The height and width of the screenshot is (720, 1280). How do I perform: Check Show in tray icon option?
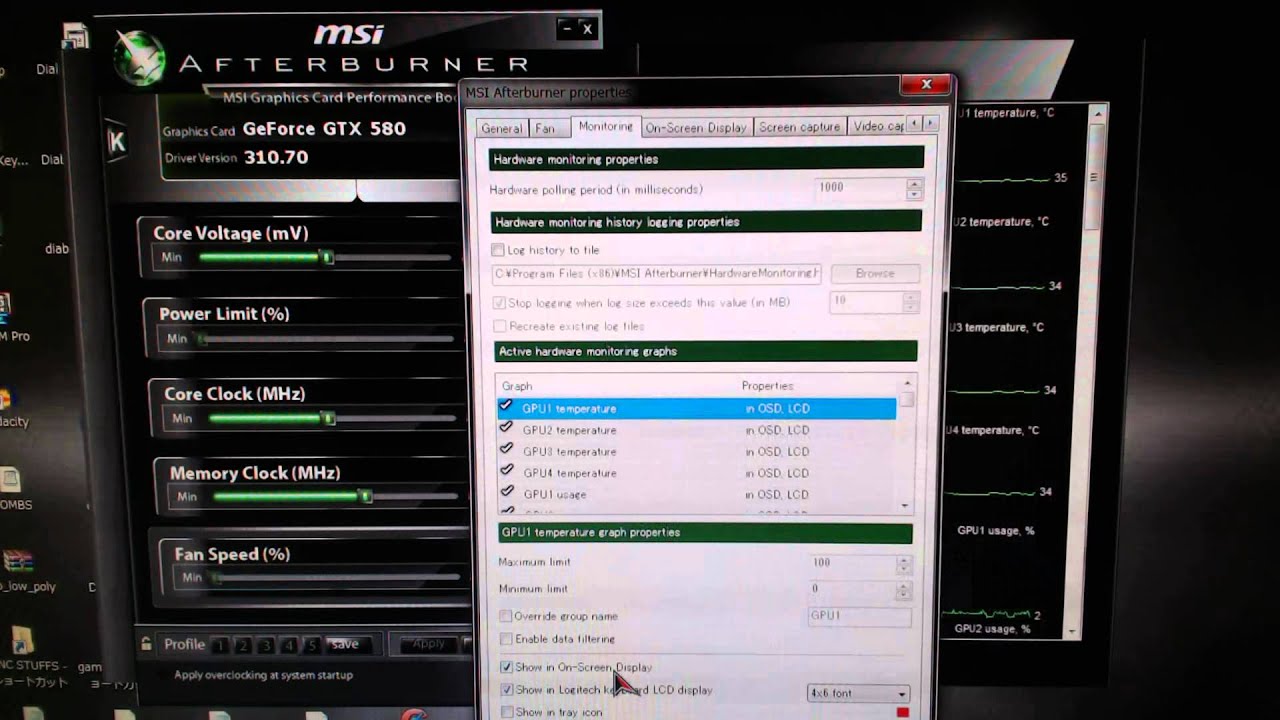507,712
